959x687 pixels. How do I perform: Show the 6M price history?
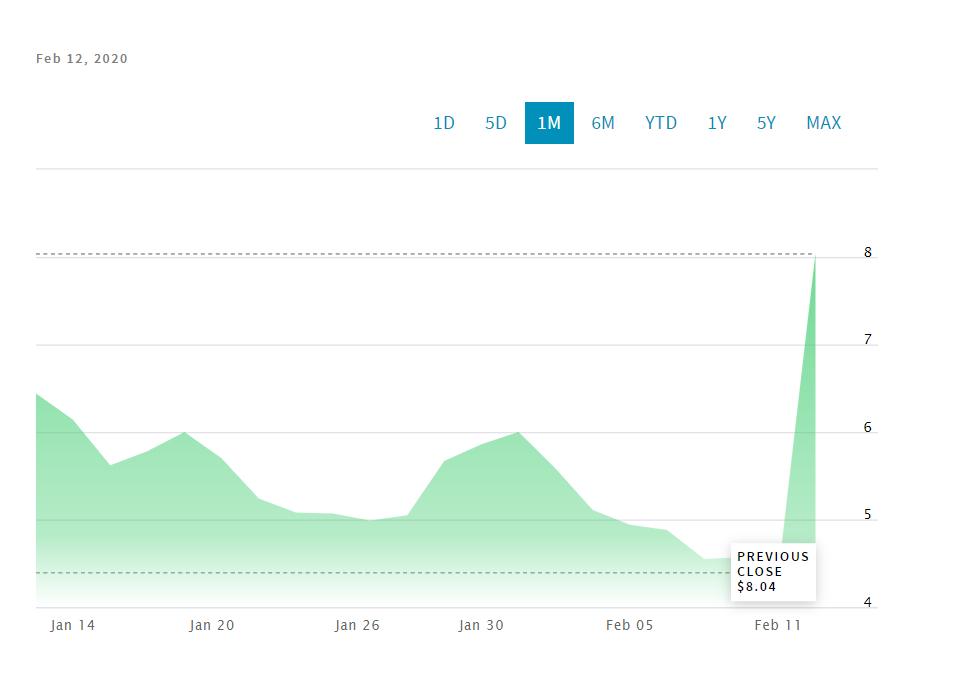[603, 123]
